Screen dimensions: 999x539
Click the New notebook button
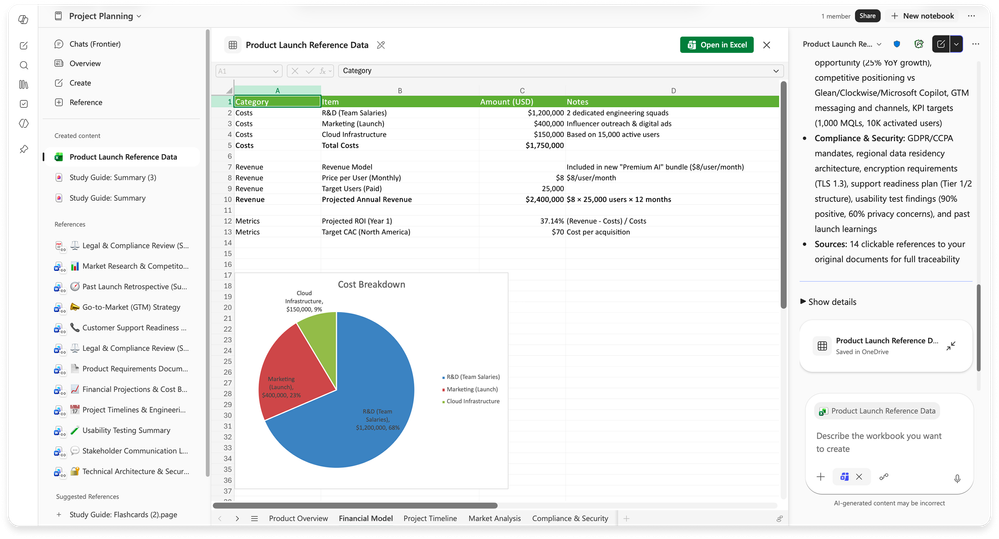[922, 16]
